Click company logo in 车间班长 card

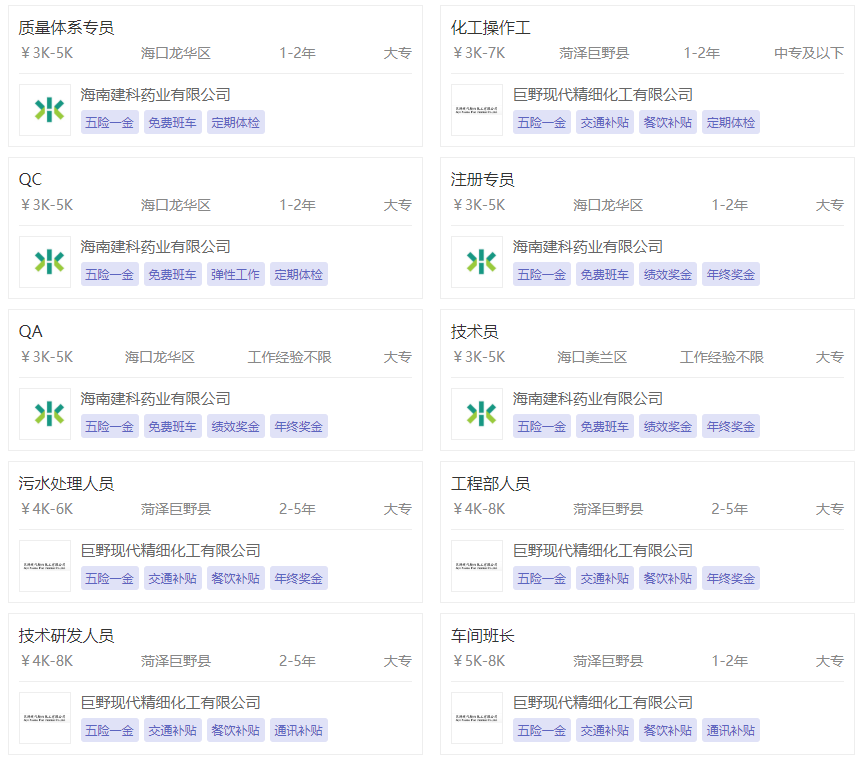pos(477,718)
